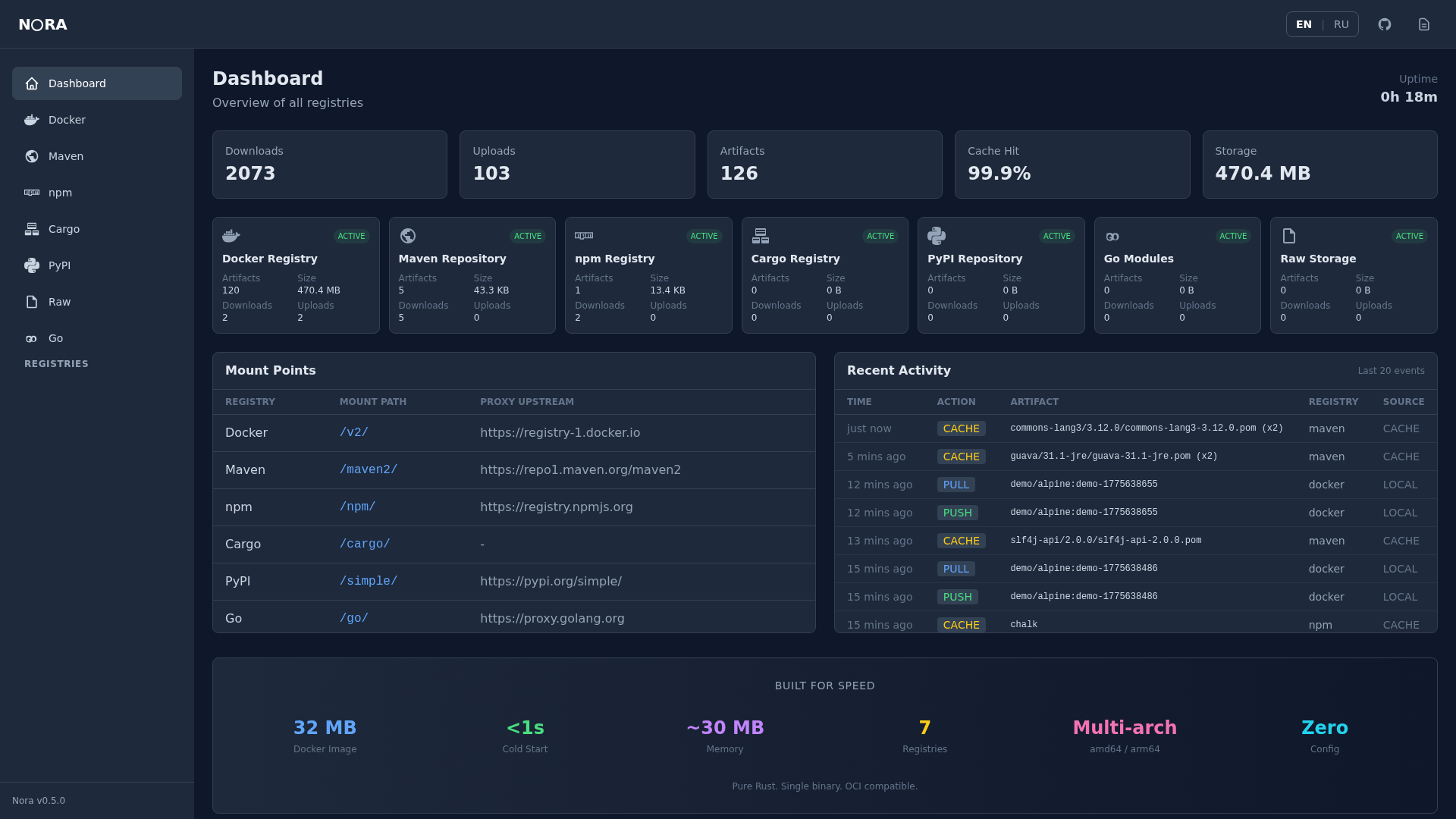Click the npm icon in the sidebar
1456x819 pixels.
click(x=31, y=193)
